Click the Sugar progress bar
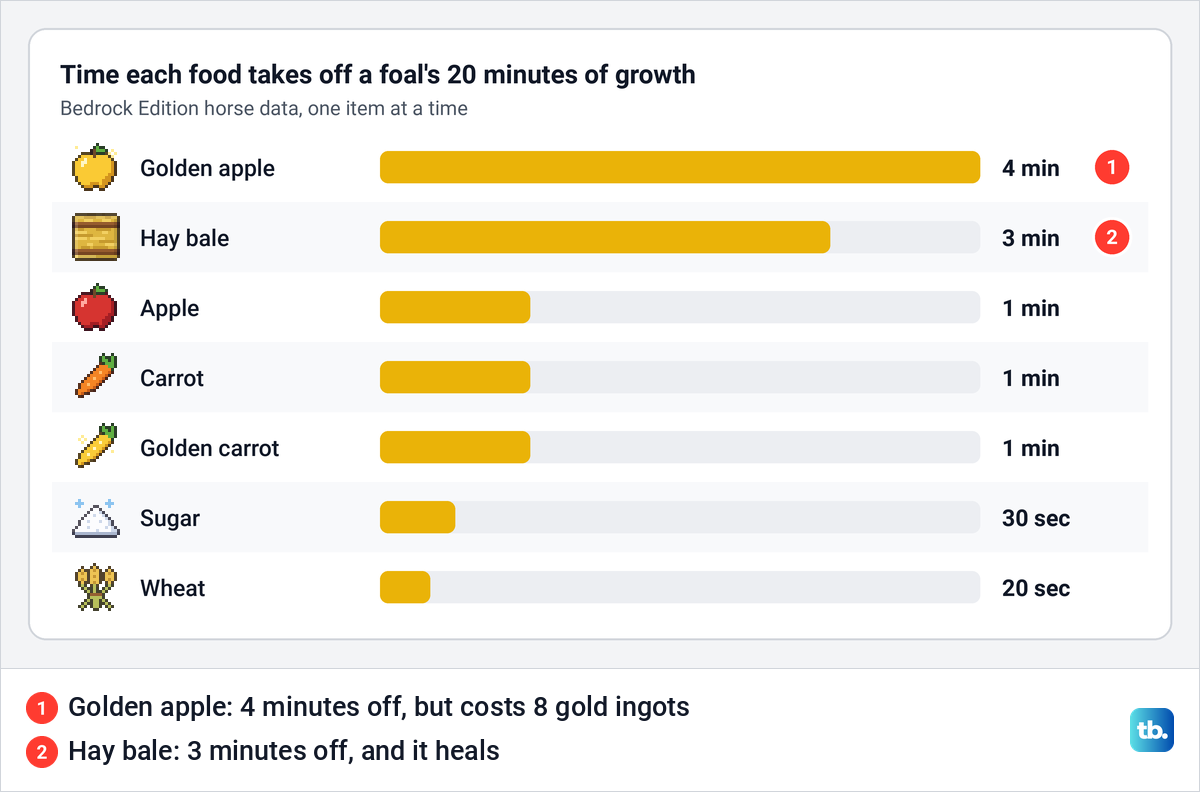The height and width of the screenshot is (792, 1200). 680,518
